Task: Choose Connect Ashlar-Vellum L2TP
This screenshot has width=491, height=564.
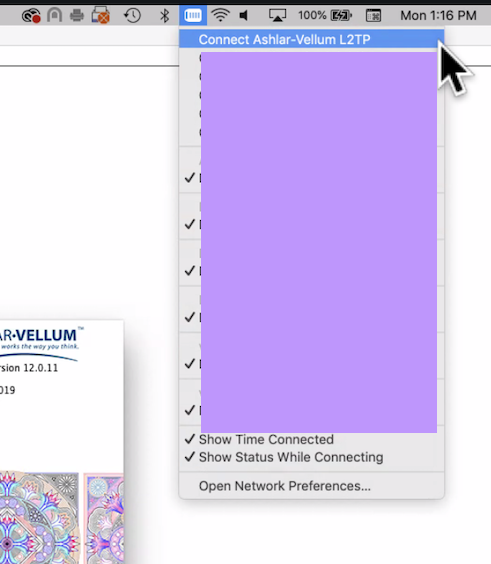Action: [x=312, y=39]
